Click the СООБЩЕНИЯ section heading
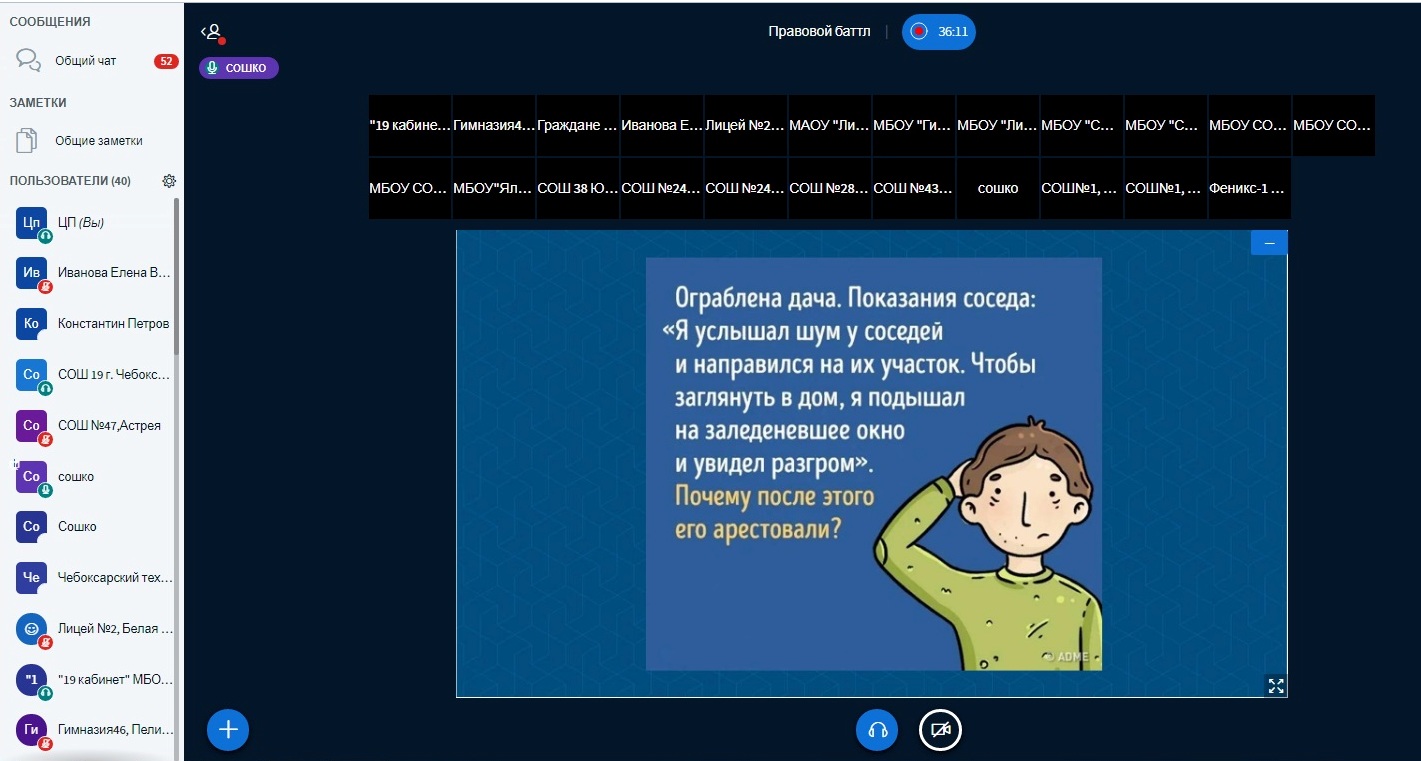This screenshot has height=761, width=1421. pos(50,21)
